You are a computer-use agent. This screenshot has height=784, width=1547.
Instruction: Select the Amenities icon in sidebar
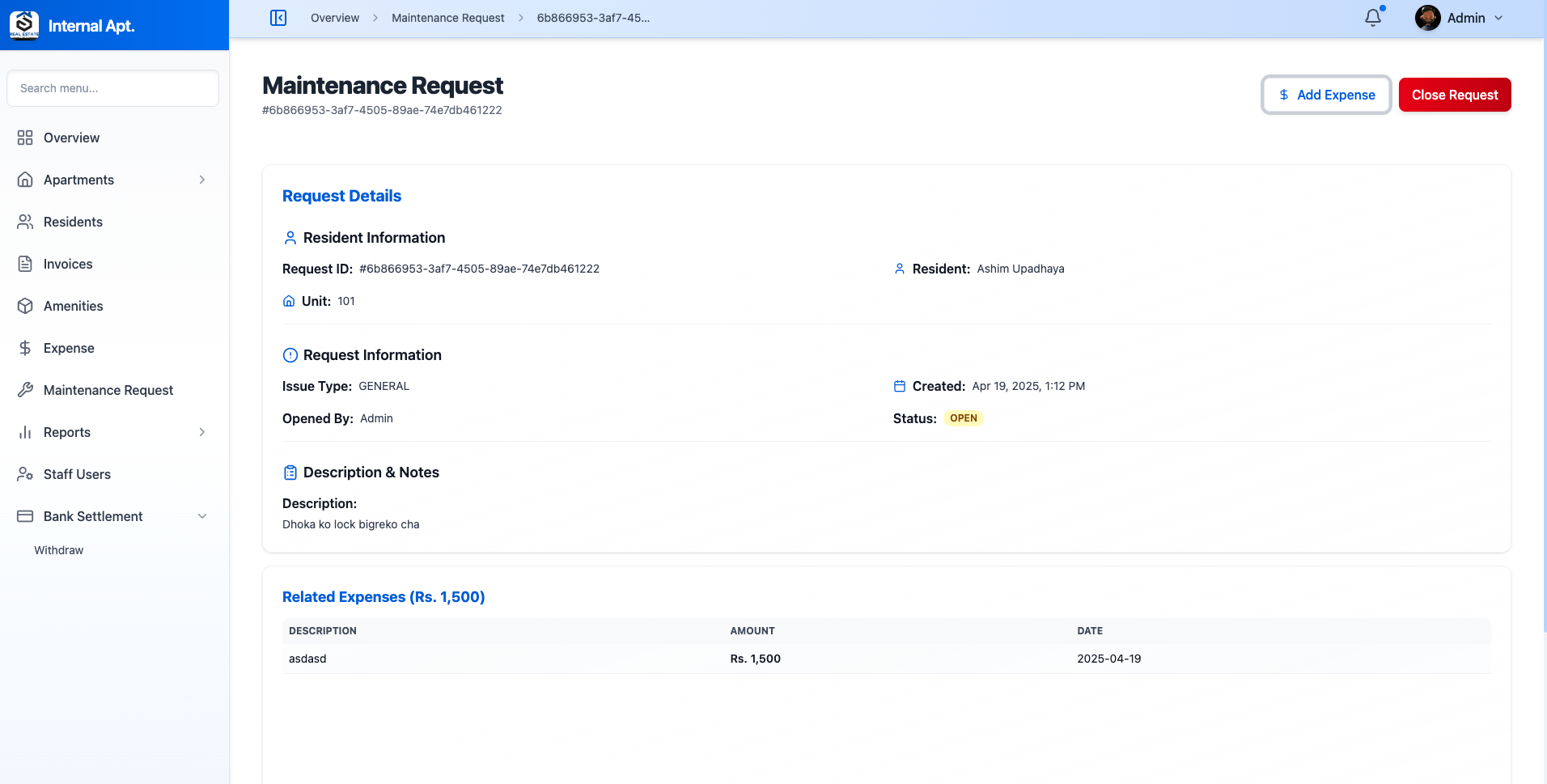click(25, 306)
